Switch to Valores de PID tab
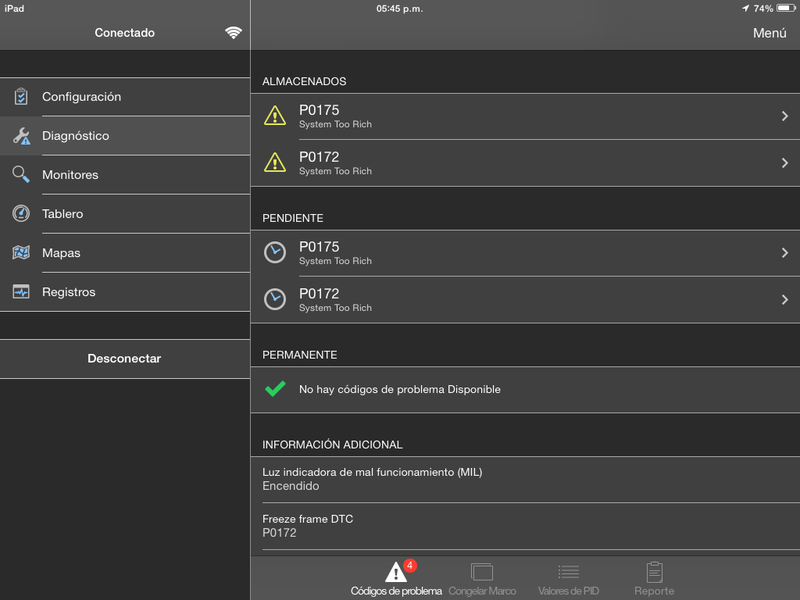Image resolution: width=800 pixels, height=600 pixels. 568,579
